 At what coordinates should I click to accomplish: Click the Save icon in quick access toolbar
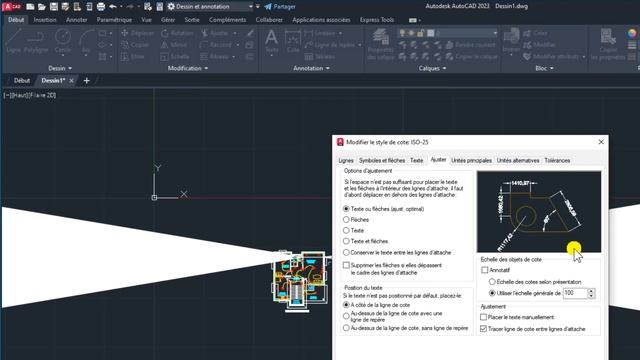tap(53, 7)
